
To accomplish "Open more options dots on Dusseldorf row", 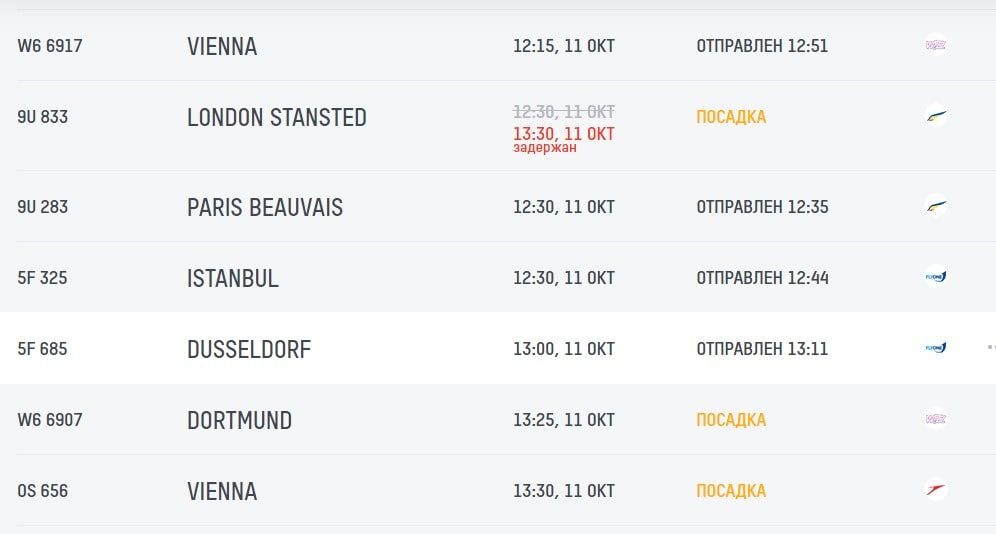I will (x=990, y=348).
